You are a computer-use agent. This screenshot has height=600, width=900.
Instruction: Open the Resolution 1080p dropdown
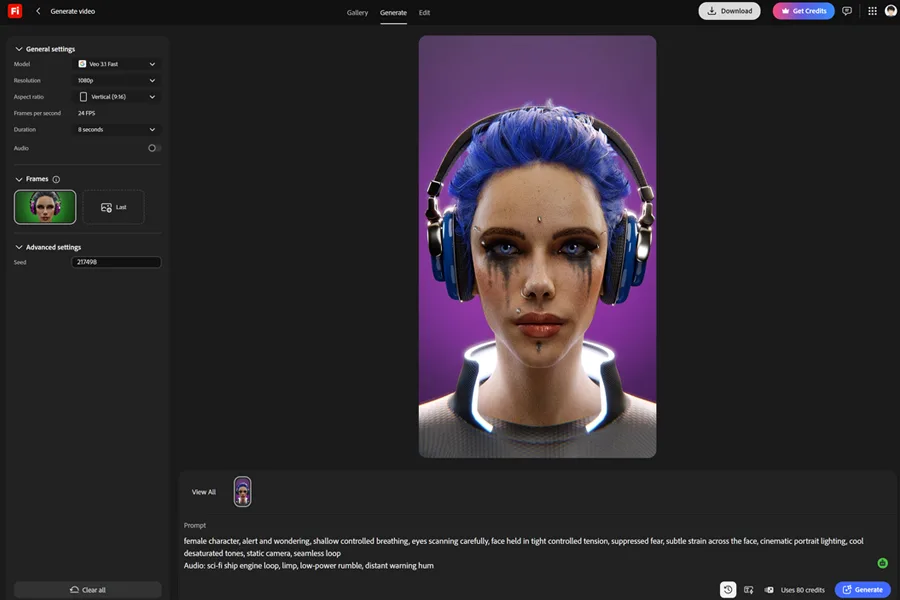[x=117, y=80]
